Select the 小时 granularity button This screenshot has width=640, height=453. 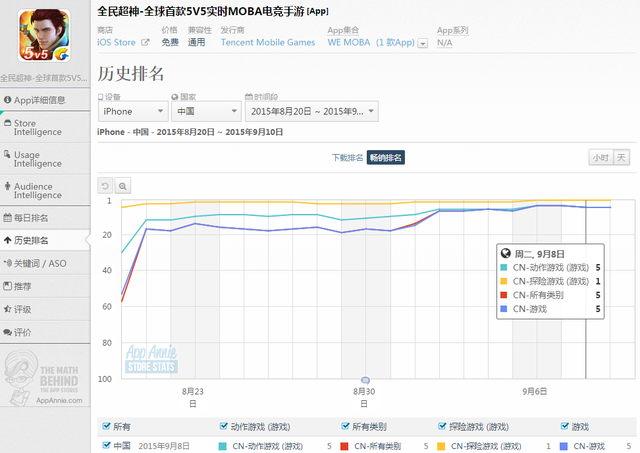click(x=599, y=158)
